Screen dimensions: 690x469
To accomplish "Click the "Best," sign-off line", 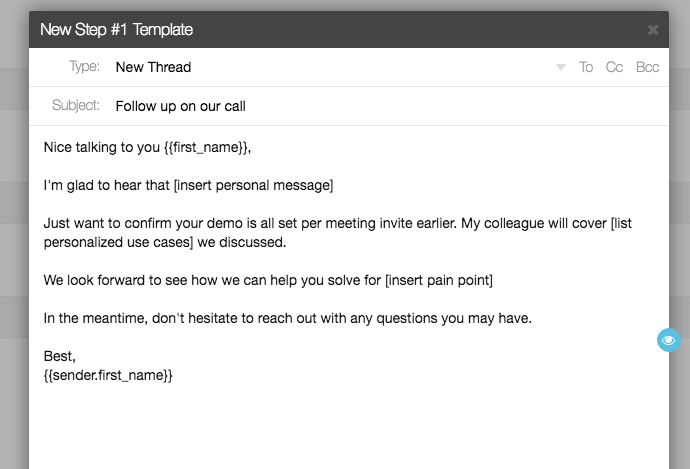I will click(58, 356).
